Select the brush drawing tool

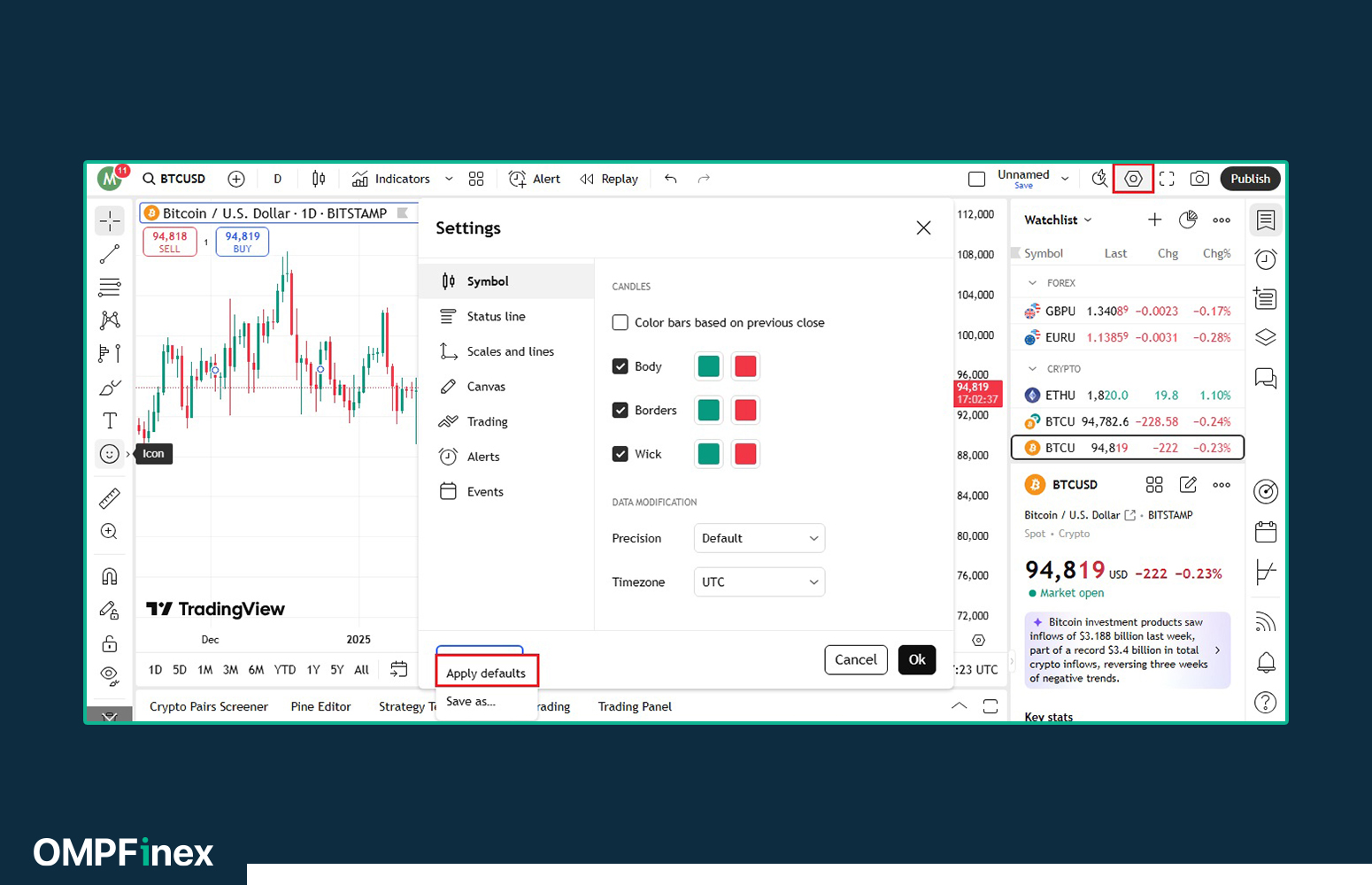[110, 387]
